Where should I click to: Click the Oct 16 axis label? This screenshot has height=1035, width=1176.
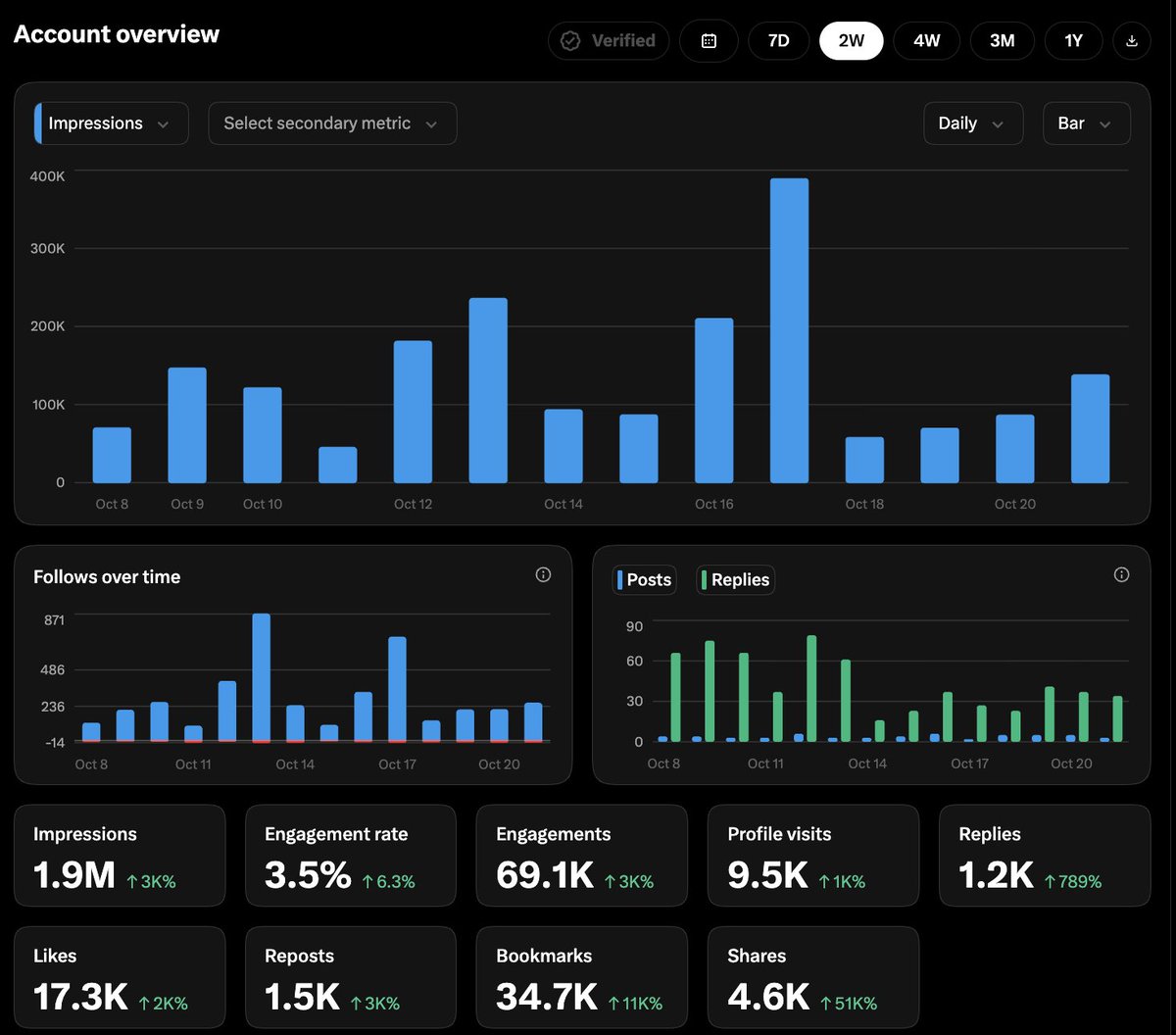pyautogui.click(x=713, y=504)
